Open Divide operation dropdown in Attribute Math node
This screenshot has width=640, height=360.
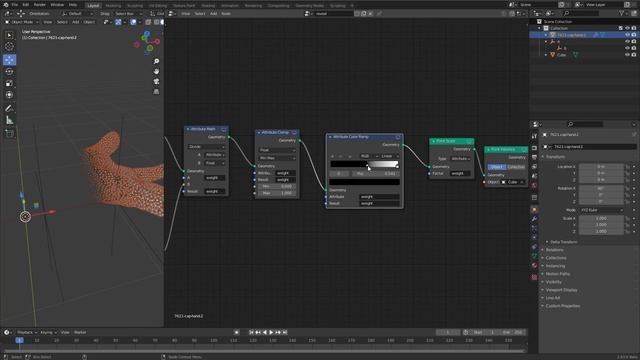click(x=206, y=147)
